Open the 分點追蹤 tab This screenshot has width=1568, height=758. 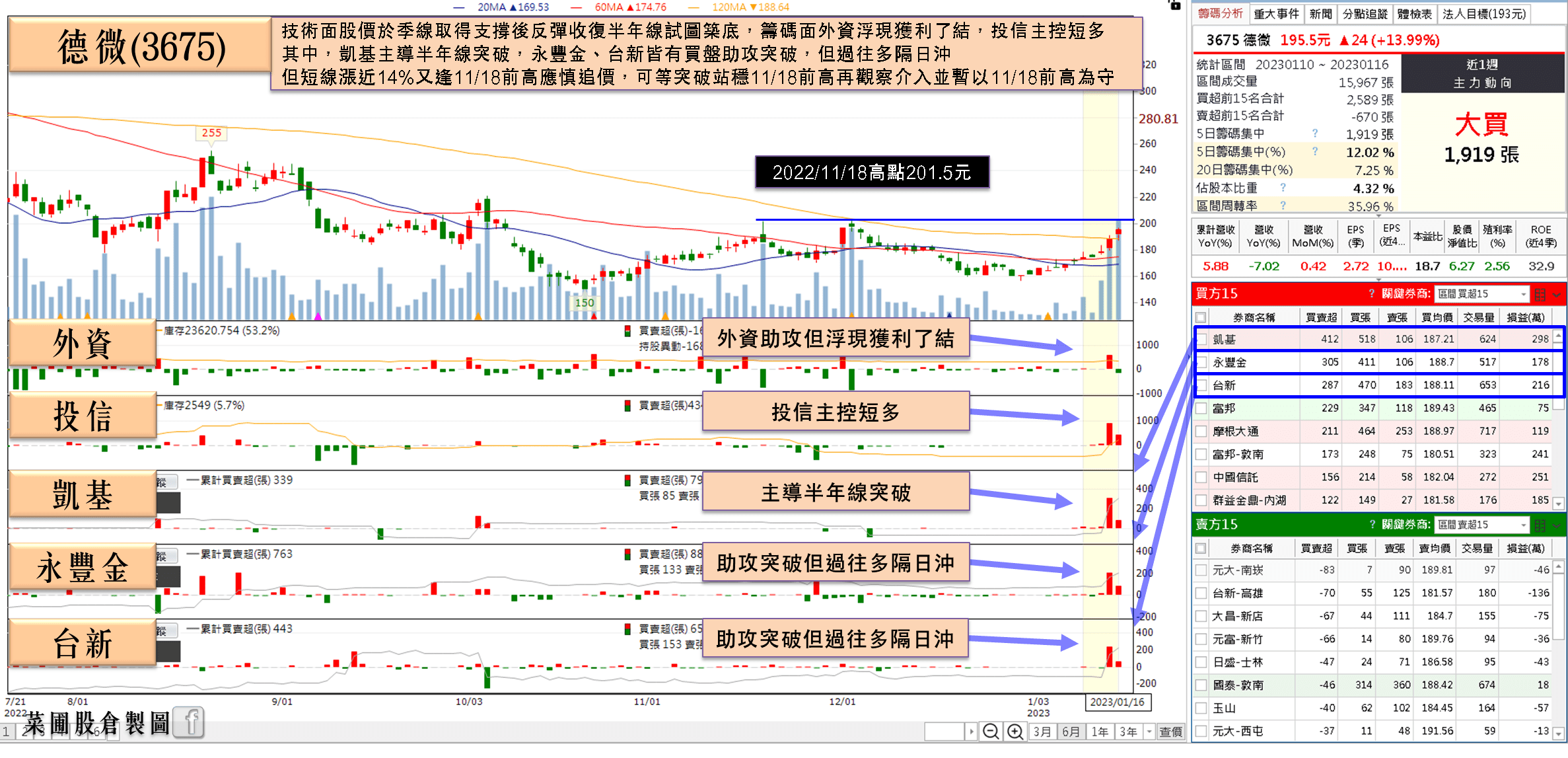coord(1365,14)
